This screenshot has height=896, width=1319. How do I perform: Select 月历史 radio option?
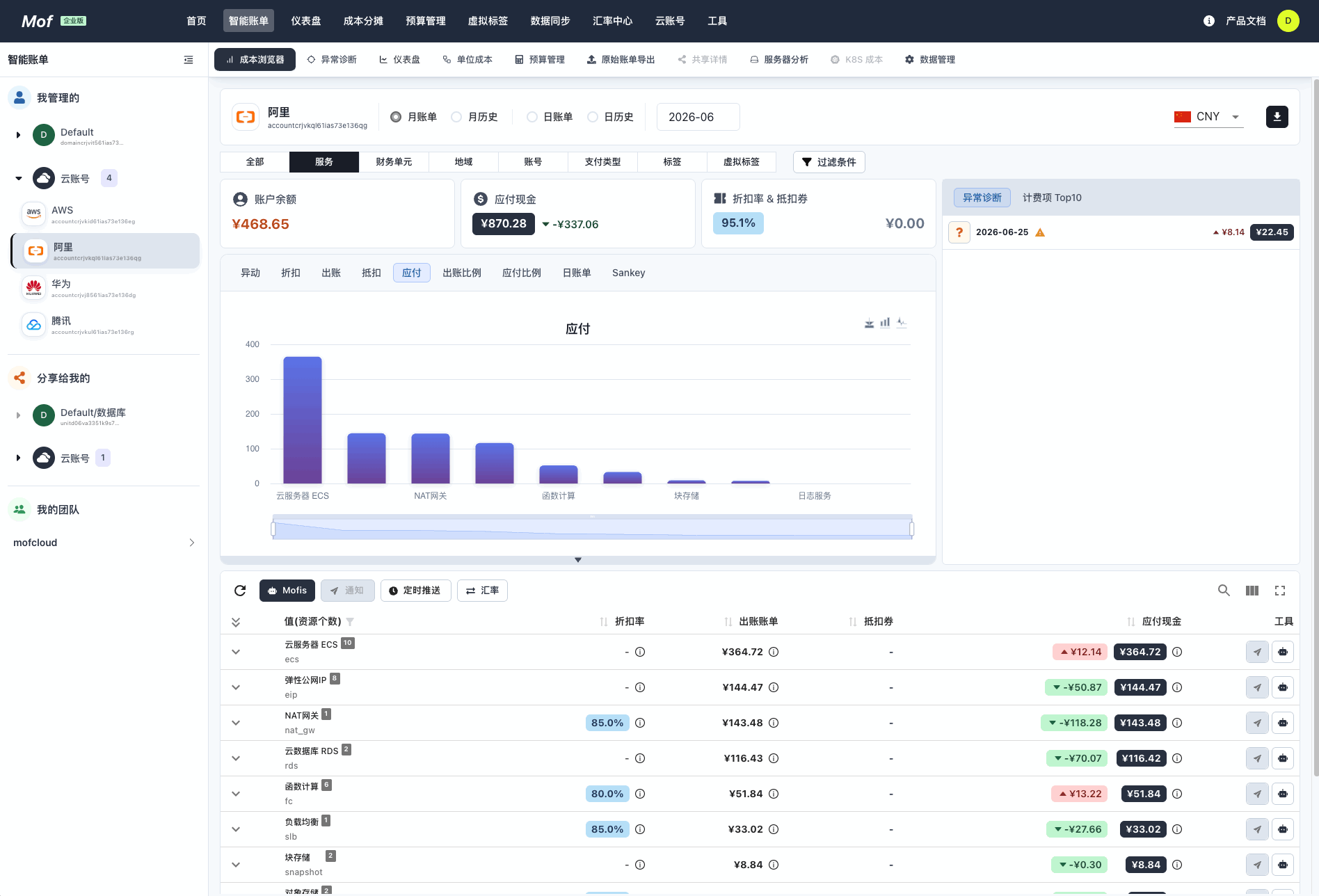(456, 117)
